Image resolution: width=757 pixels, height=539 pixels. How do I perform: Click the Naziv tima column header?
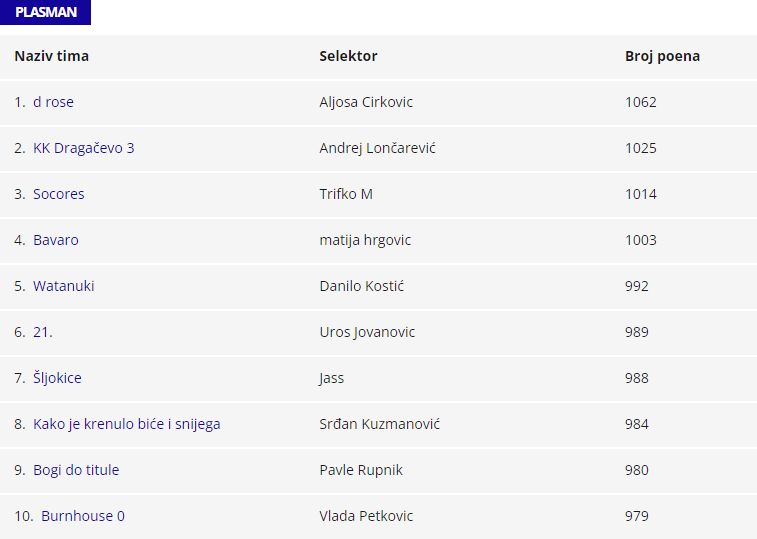click(51, 56)
